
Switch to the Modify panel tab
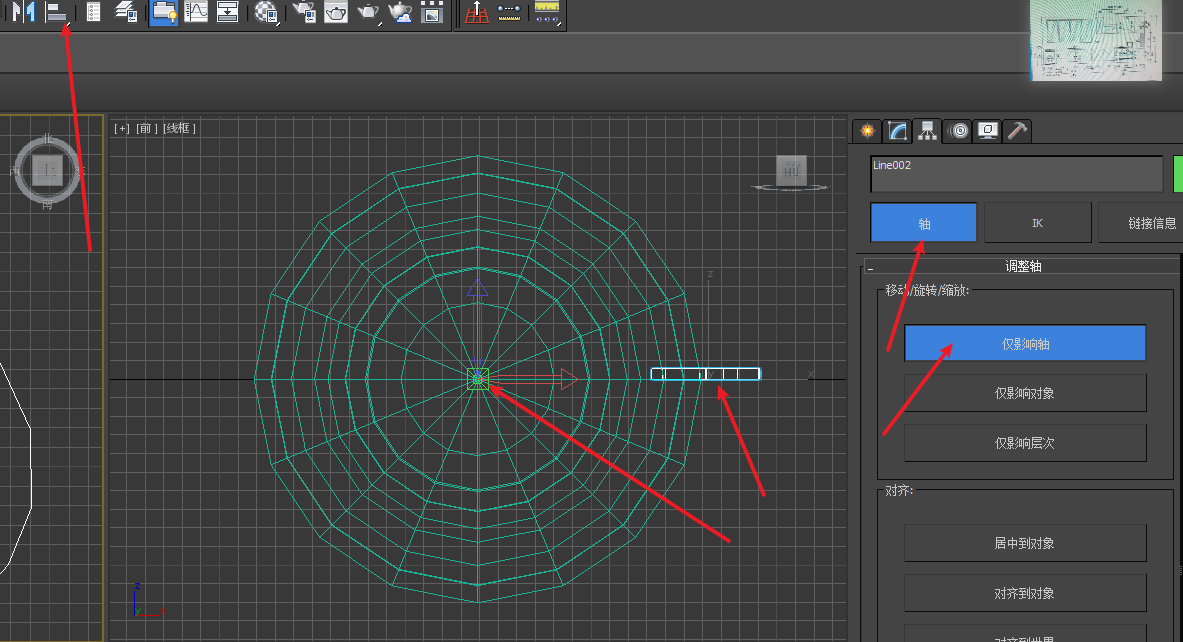pos(897,131)
